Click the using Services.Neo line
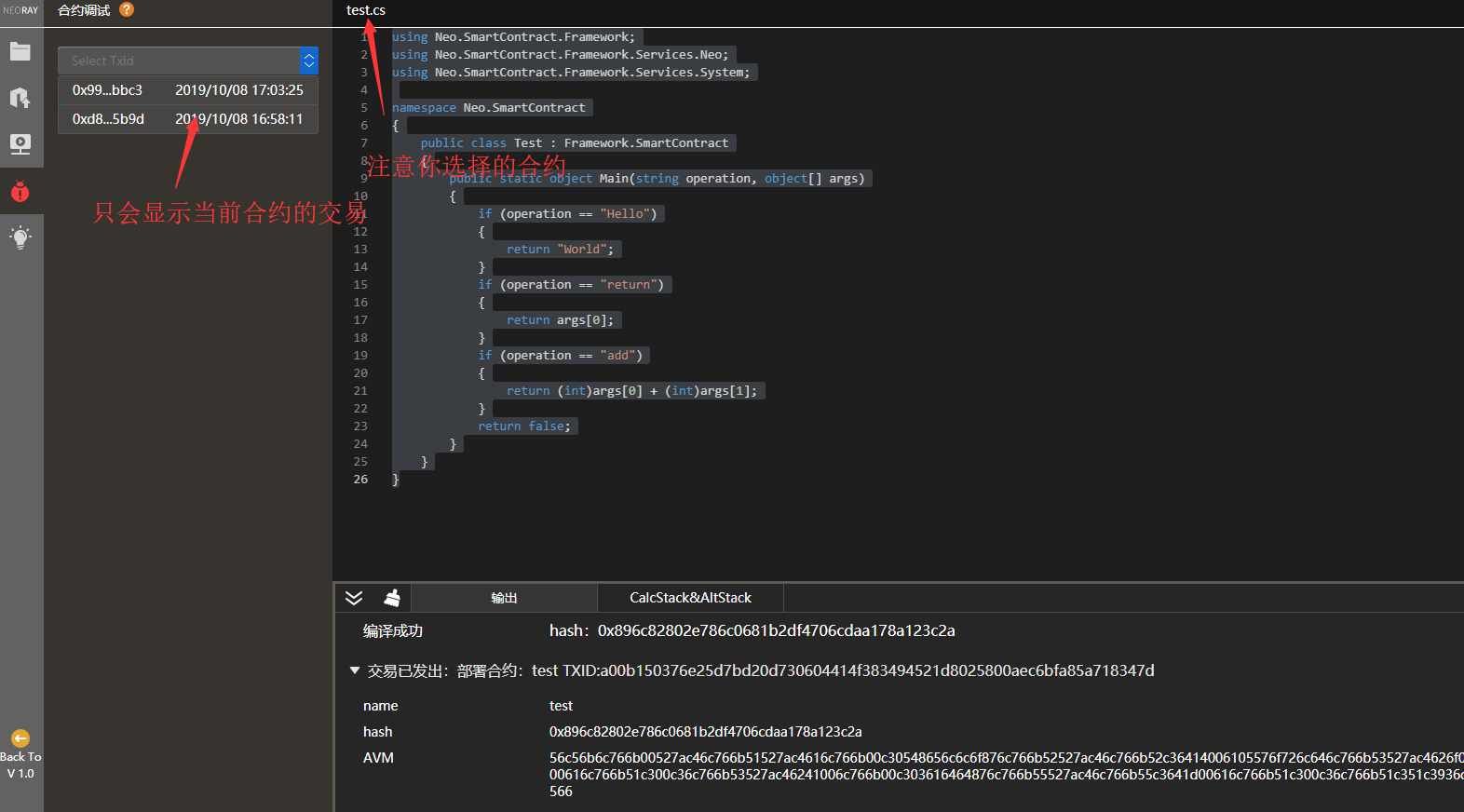 pos(561,55)
